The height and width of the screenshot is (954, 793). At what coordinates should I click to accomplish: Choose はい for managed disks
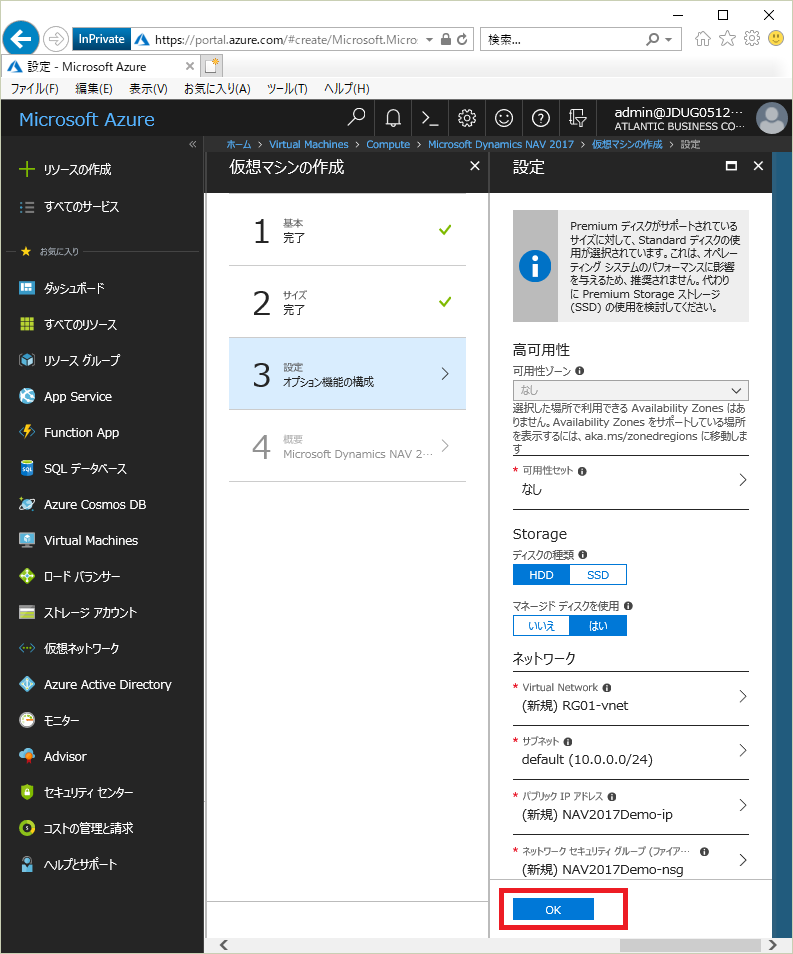pyautogui.click(x=598, y=625)
